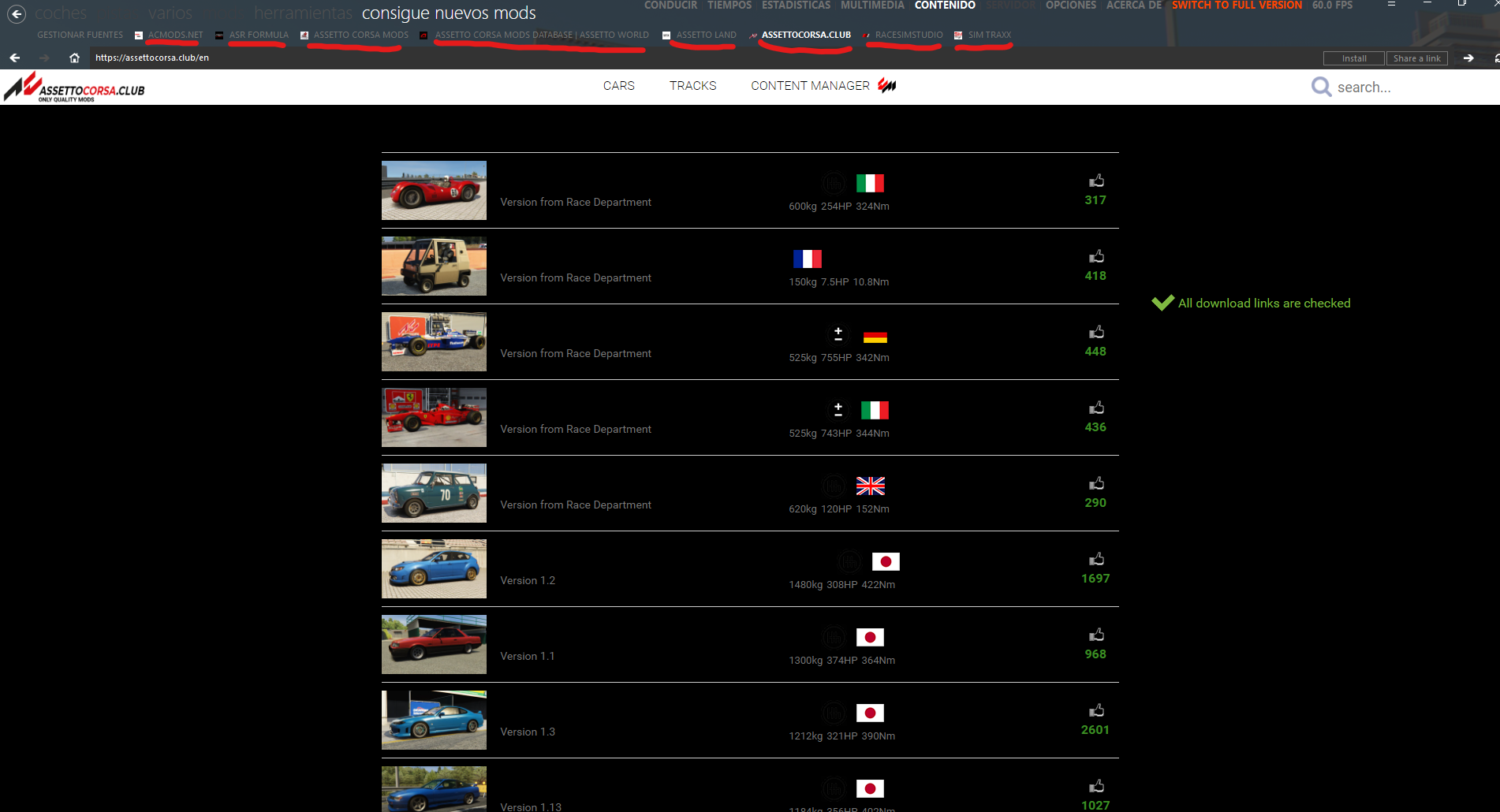The width and height of the screenshot is (1500, 812).
Task: Open the CONDUCIR menu
Action: [670, 6]
